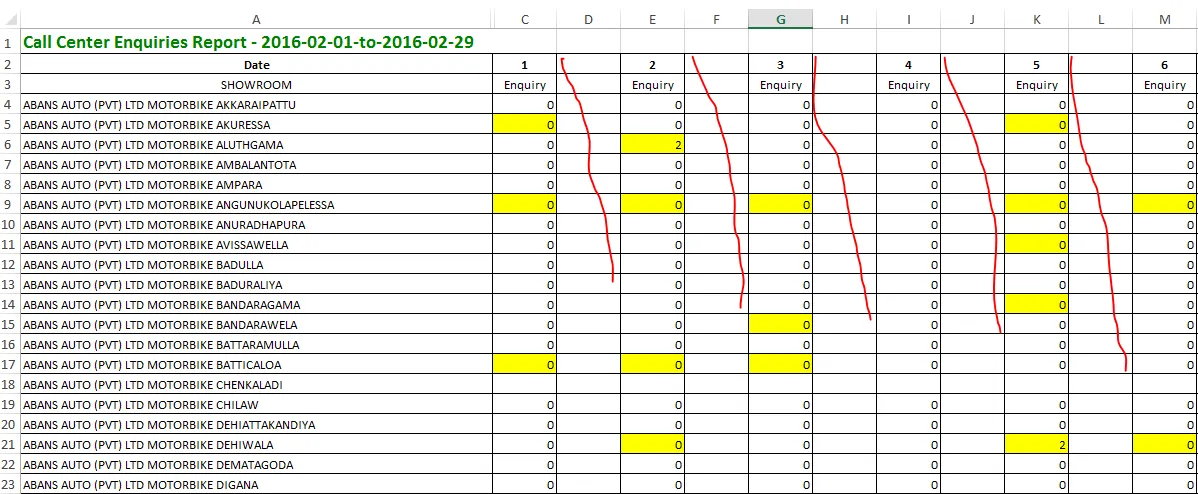1198x494 pixels.
Task: Select ABANS AUTO MOTORBIKE ALUTHGAMA cell
Action: pyautogui.click(x=256, y=144)
